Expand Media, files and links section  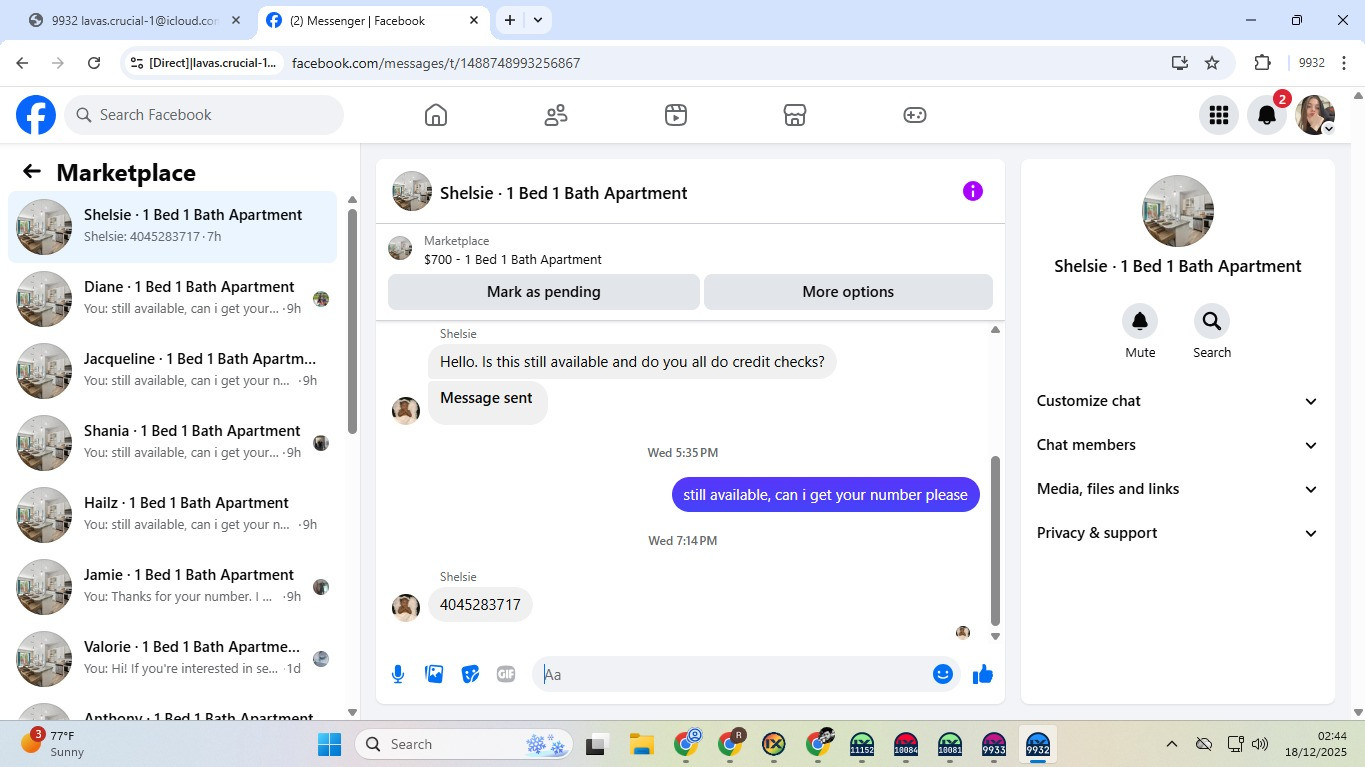tap(1178, 489)
